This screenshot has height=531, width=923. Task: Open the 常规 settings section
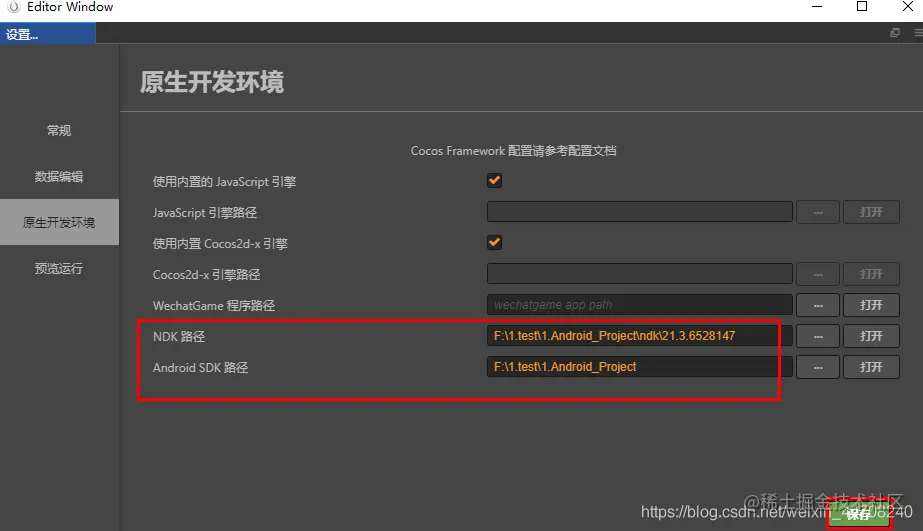(59, 131)
